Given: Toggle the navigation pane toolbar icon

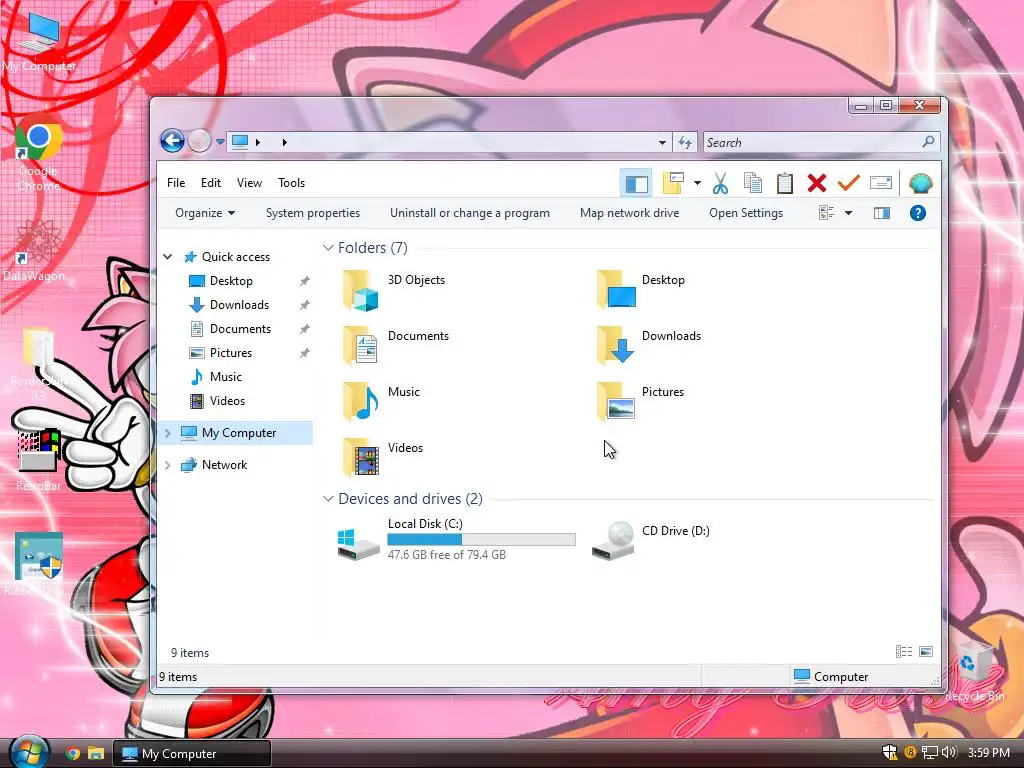Looking at the screenshot, I should (636, 184).
